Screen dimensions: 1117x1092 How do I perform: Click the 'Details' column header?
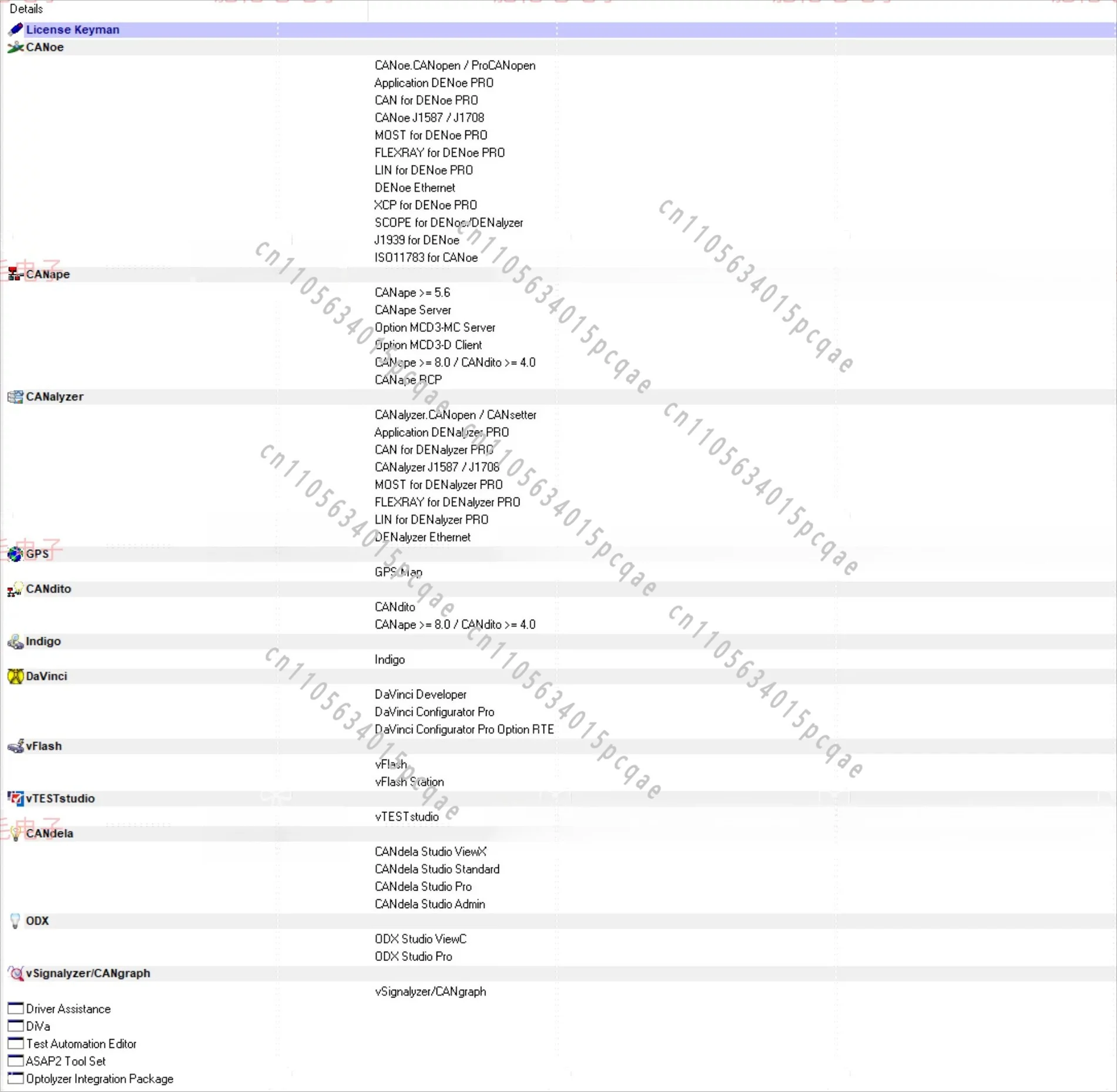tap(185, 9)
